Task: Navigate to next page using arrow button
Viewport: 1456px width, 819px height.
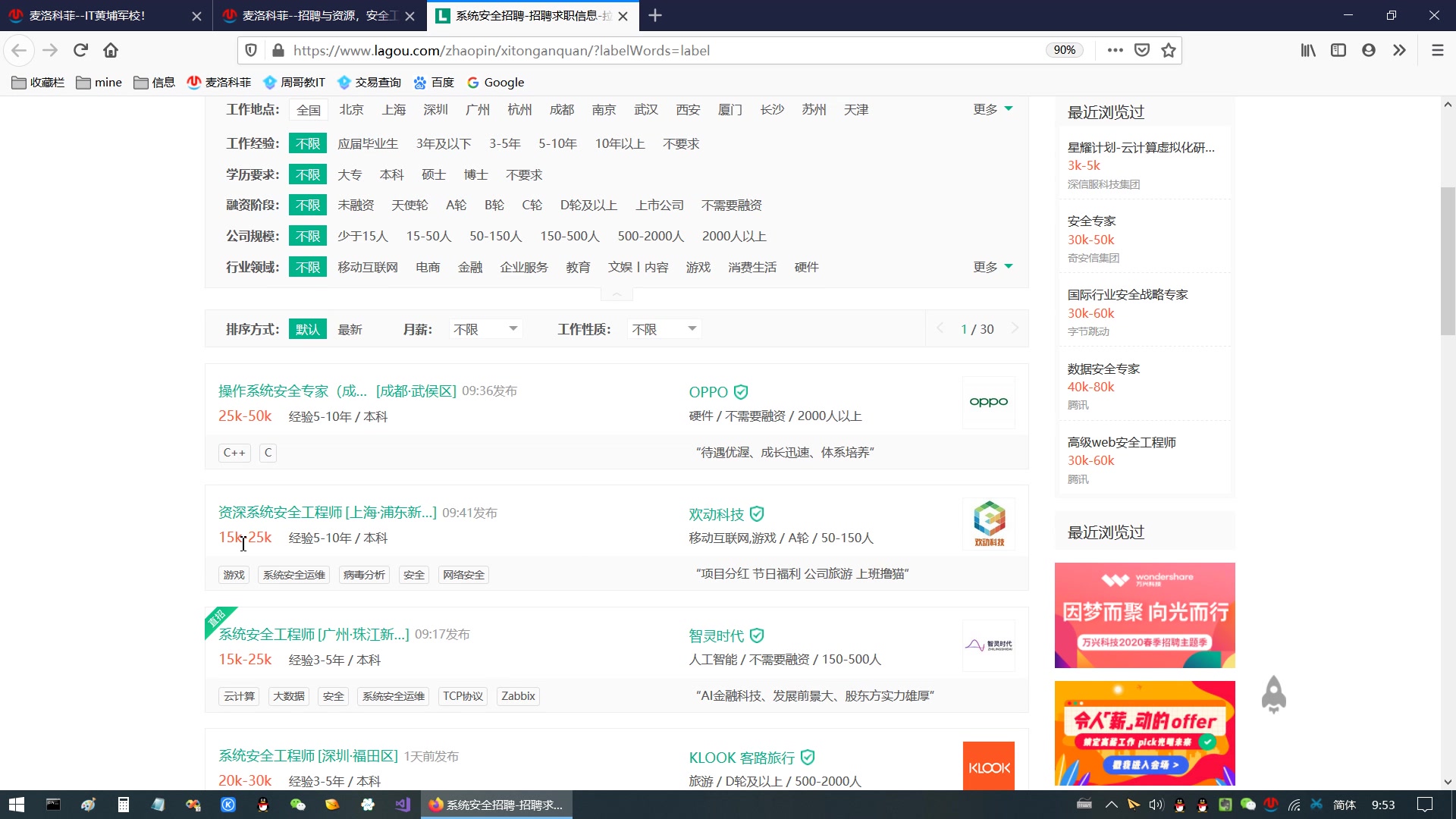Action: pyautogui.click(x=1015, y=328)
